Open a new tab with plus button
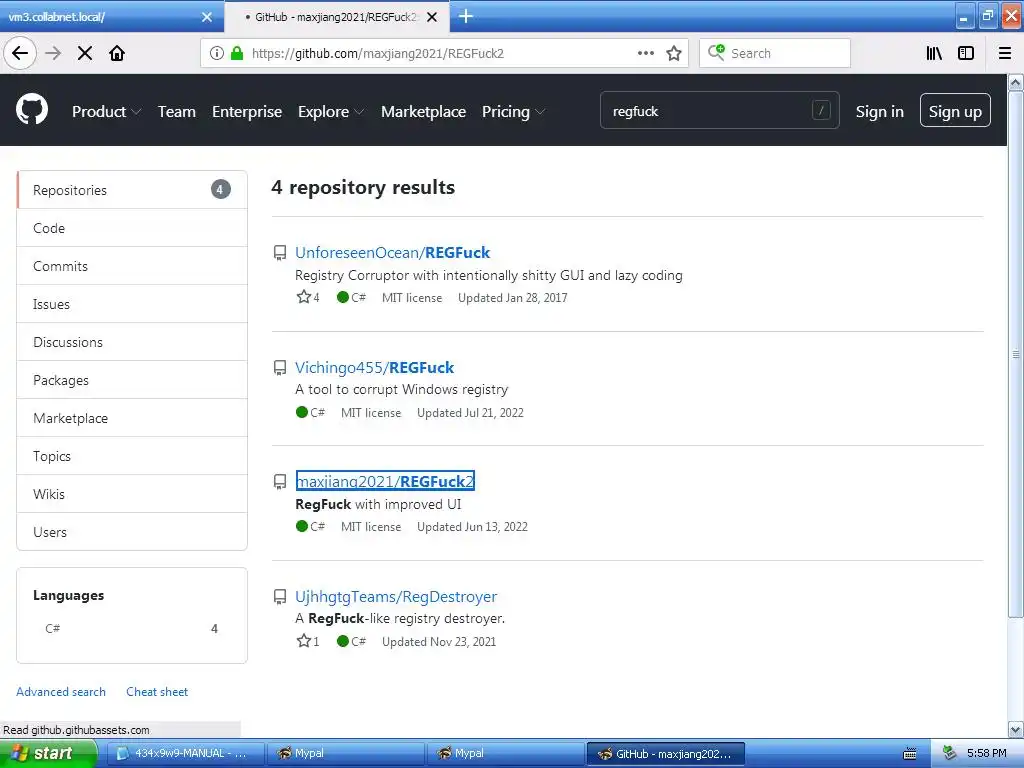The width and height of the screenshot is (1024, 768). [466, 16]
